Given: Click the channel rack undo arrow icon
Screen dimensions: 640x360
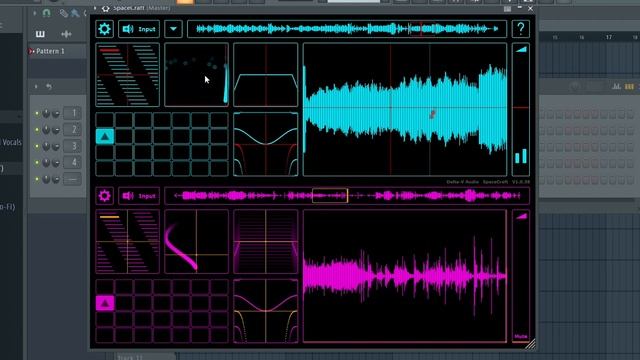Looking at the screenshot, I should (x=49, y=87).
